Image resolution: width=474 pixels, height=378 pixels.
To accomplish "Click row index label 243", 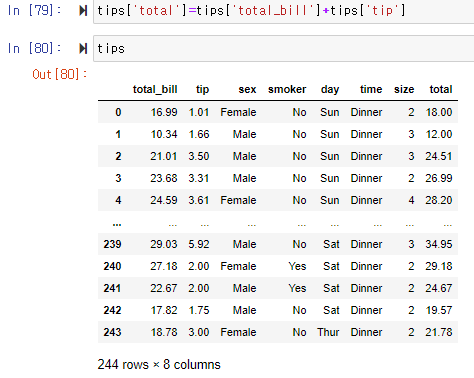I will click(112, 332).
